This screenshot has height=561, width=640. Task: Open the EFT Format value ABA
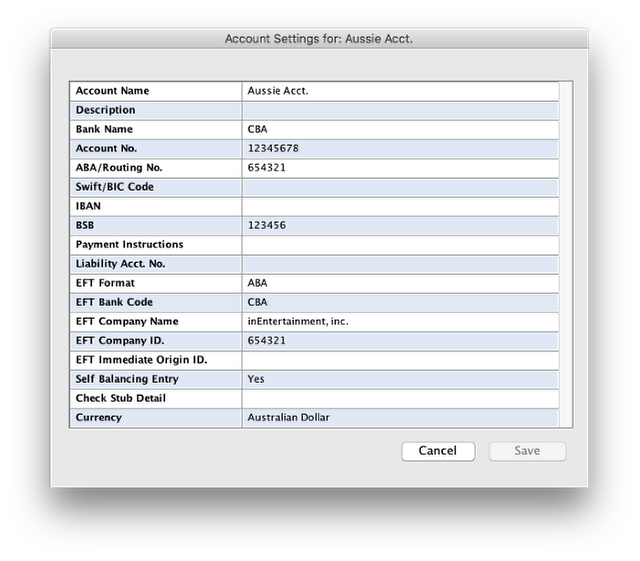tap(399, 283)
